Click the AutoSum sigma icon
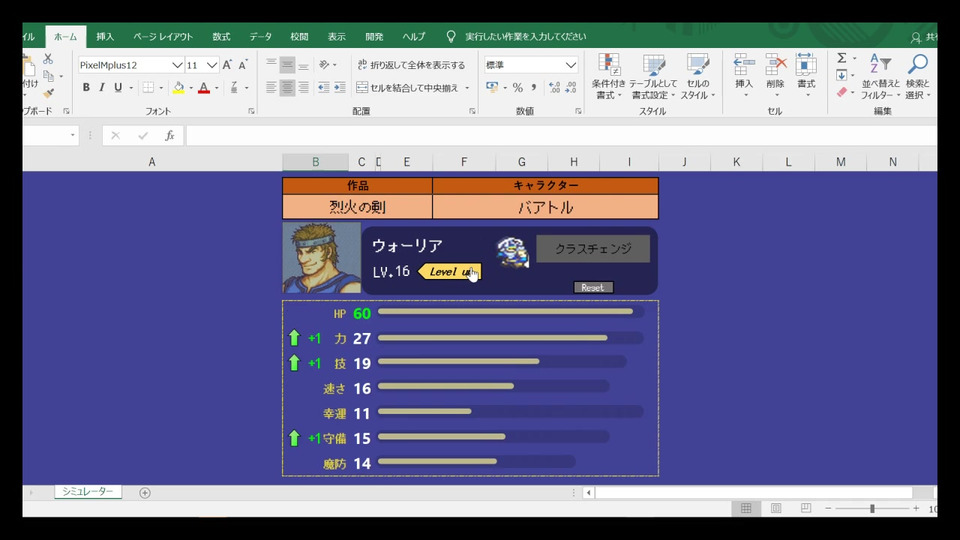This screenshot has height=540, width=960. click(842, 58)
